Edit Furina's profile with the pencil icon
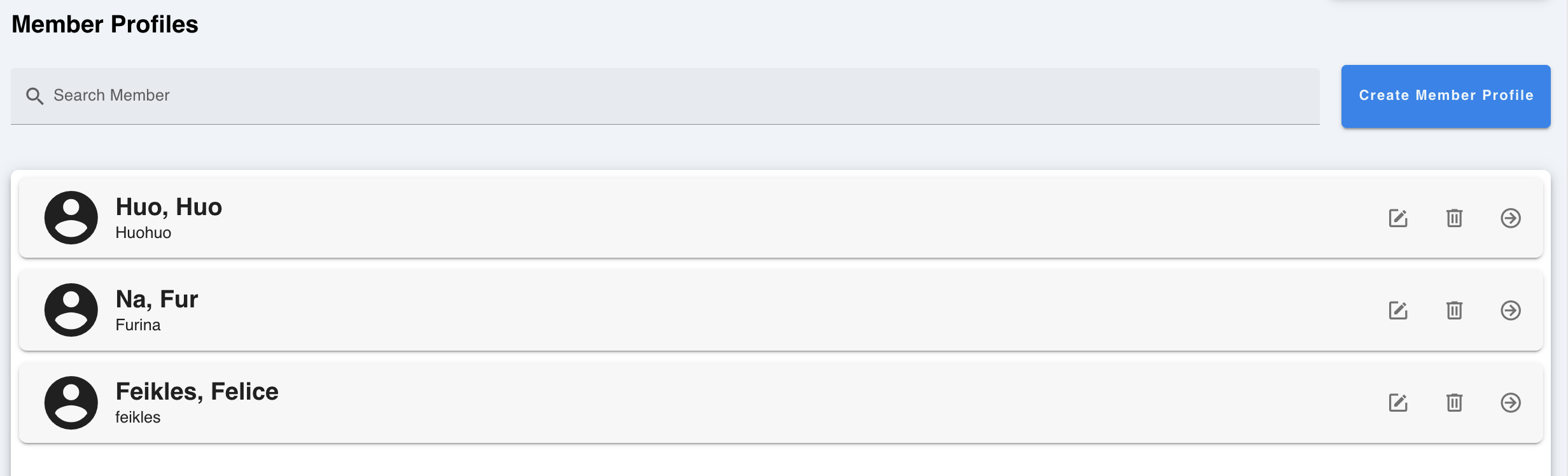 coord(1397,311)
